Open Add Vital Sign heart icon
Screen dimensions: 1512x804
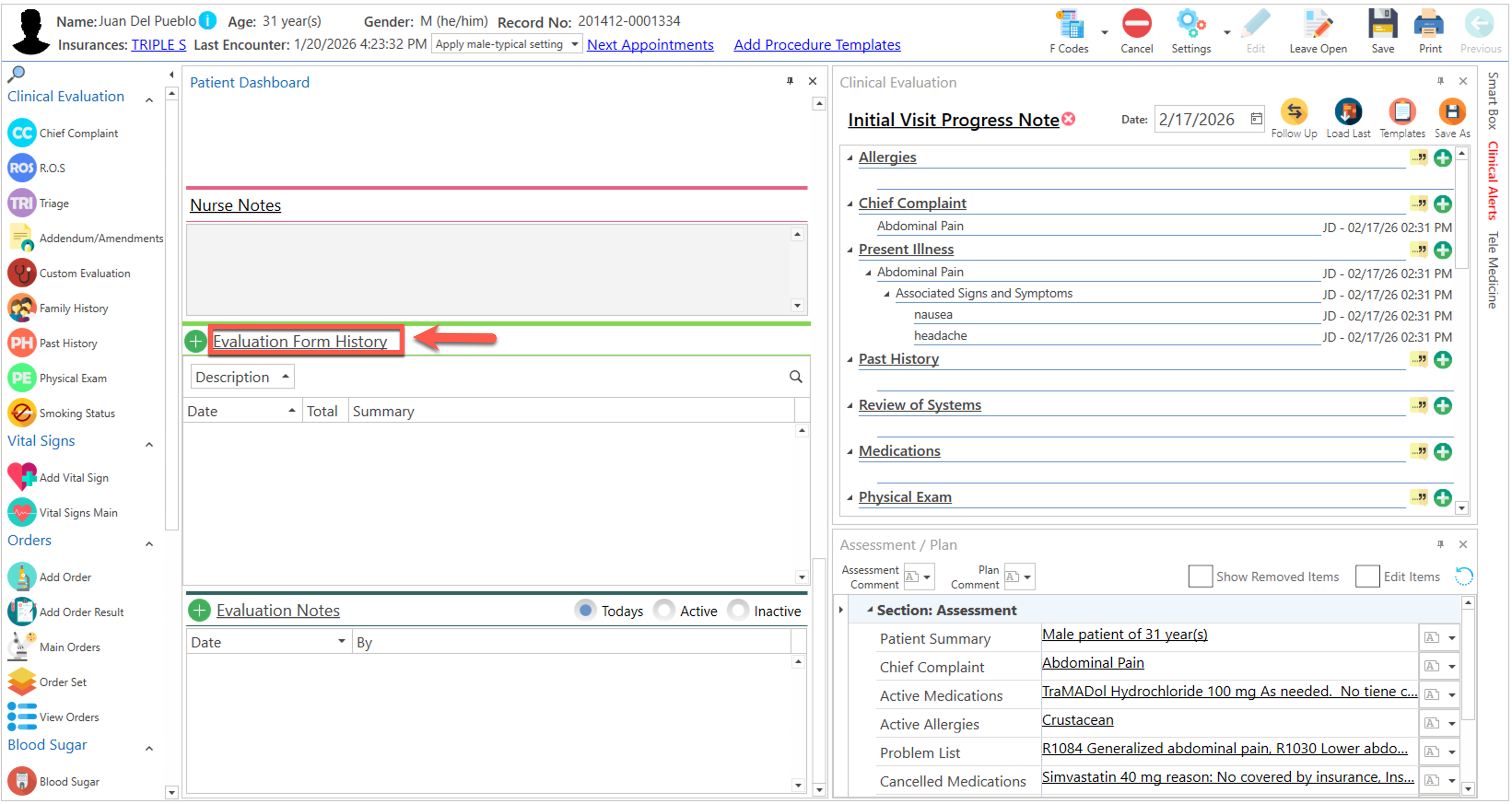22,478
